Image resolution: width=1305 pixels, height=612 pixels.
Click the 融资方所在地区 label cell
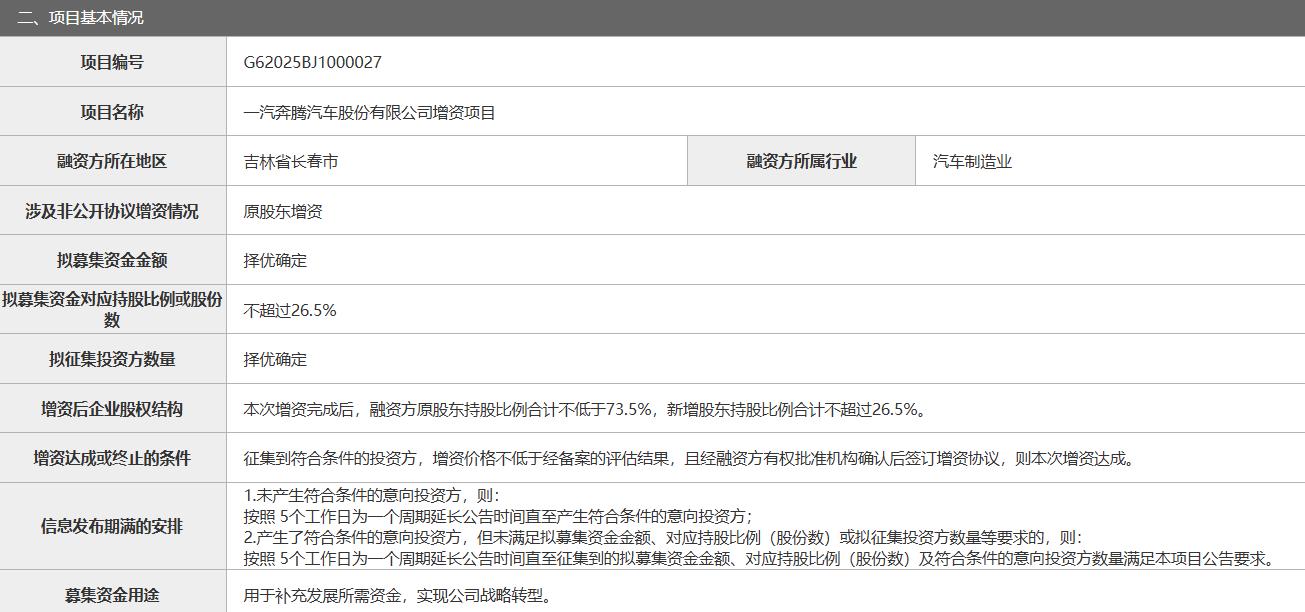pyautogui.click(x=112, y=161)
